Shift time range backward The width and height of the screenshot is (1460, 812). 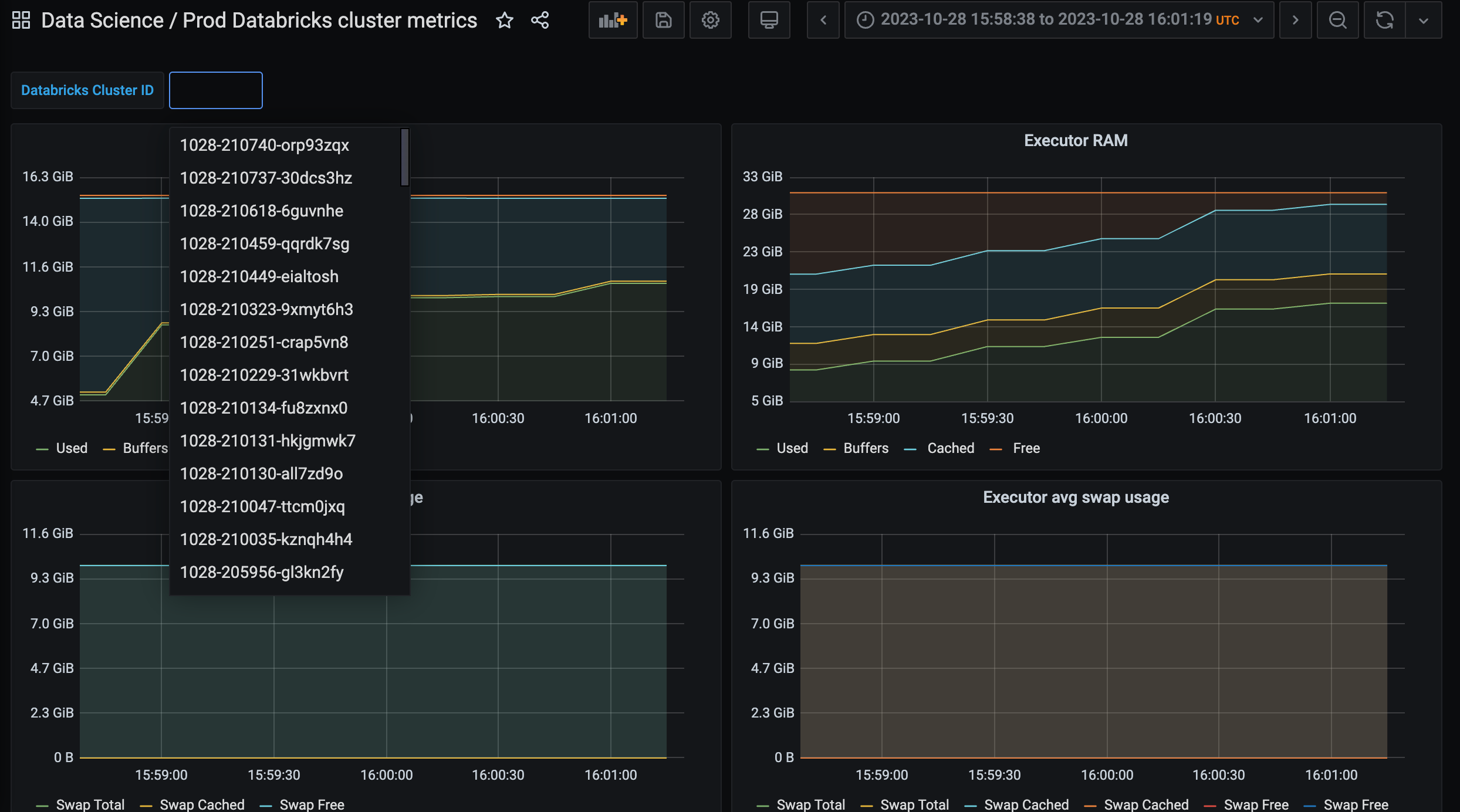click(x=823, y=21)
